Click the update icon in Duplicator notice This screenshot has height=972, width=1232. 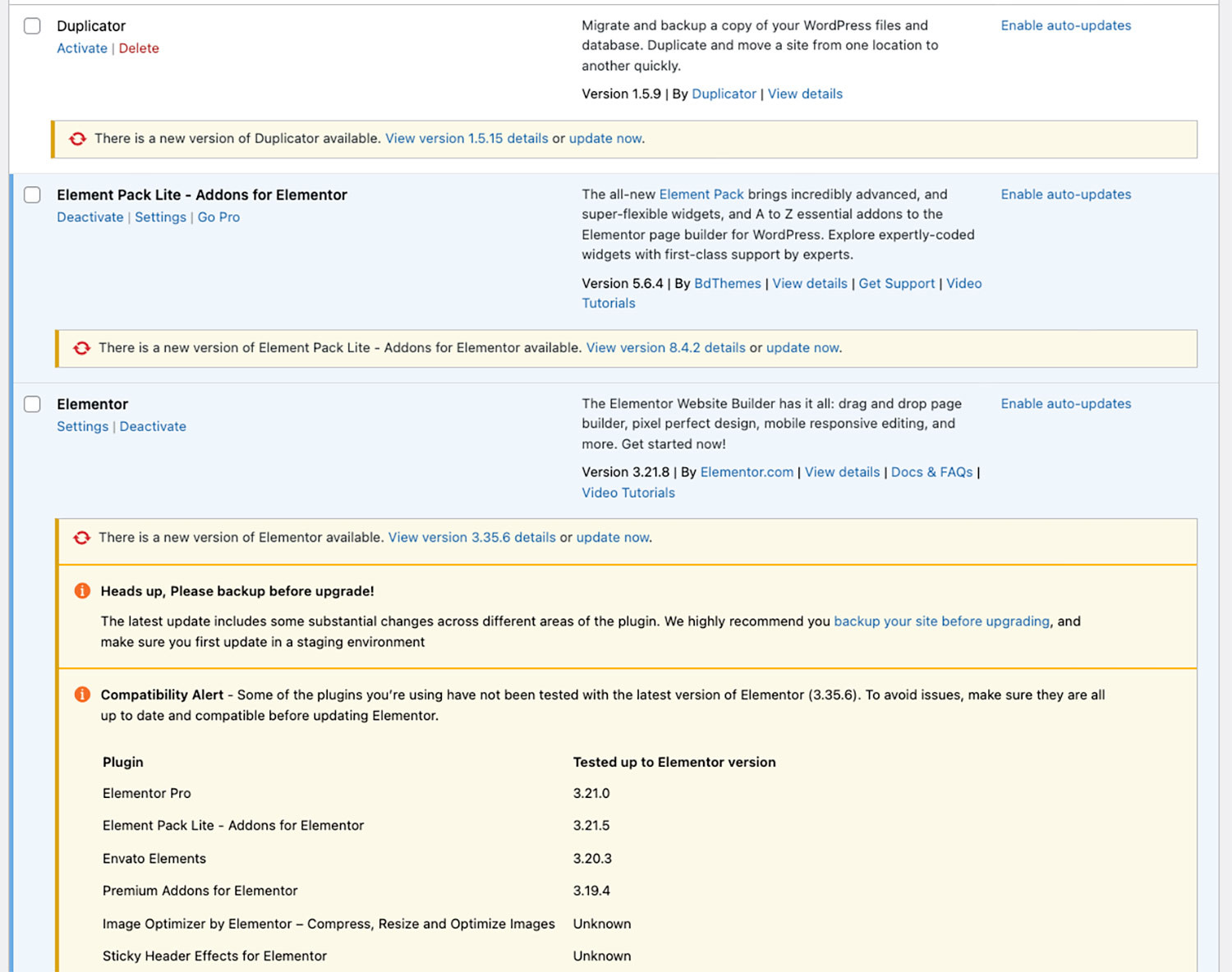pyautogui.click(x=77, y=139)
